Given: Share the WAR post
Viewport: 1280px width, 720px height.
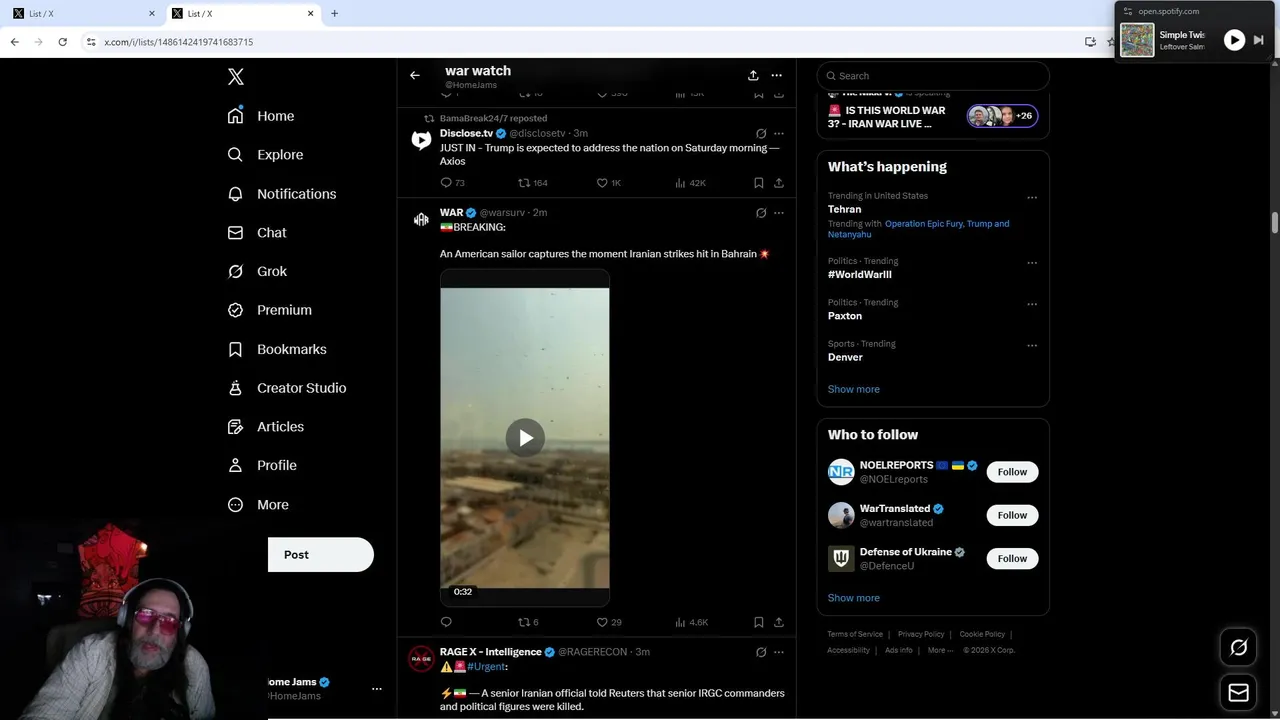Looking at the screenshot, I should (x=779, y=622).
